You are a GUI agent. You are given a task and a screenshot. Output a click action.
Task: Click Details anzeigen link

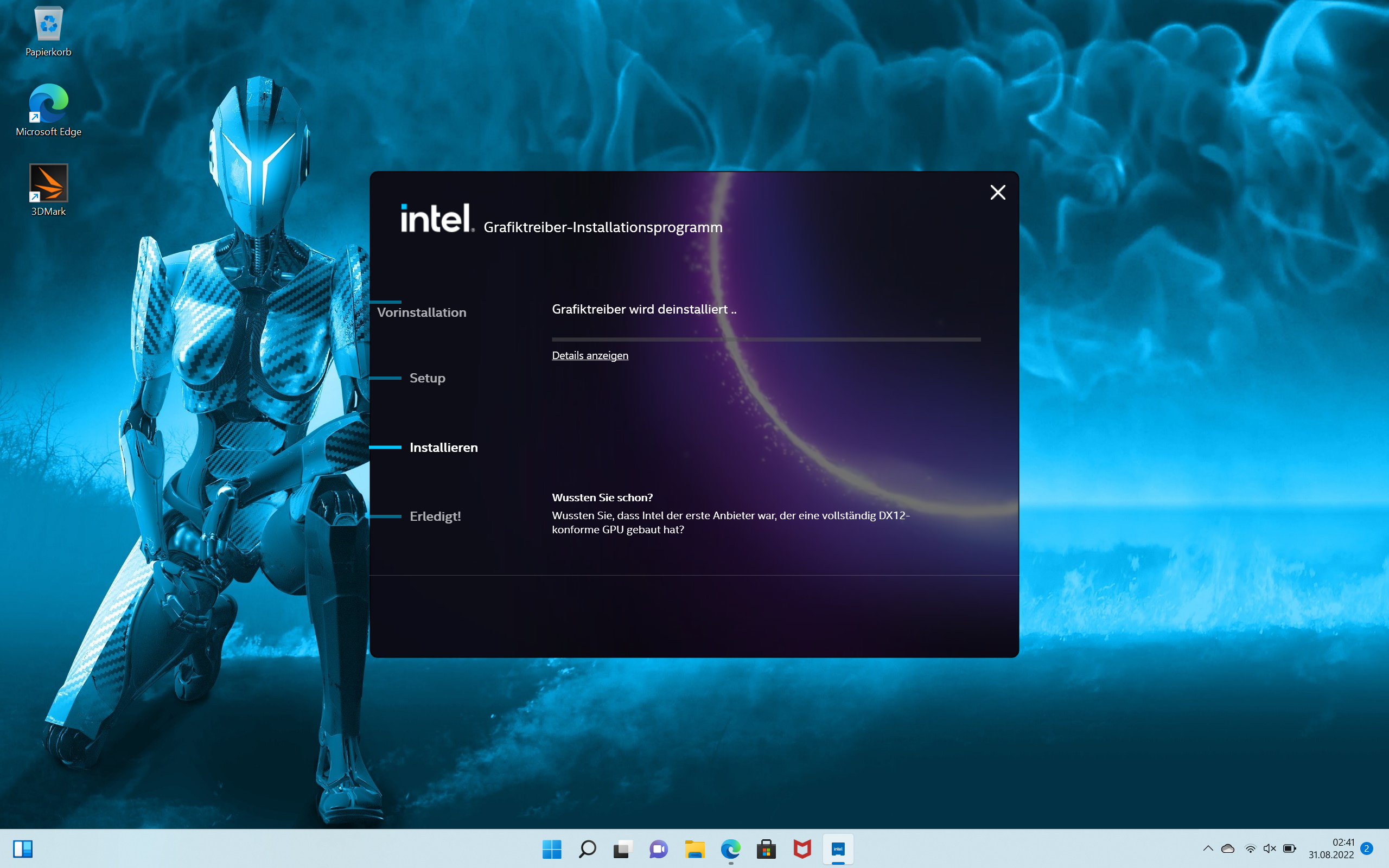tap(589, 355)
